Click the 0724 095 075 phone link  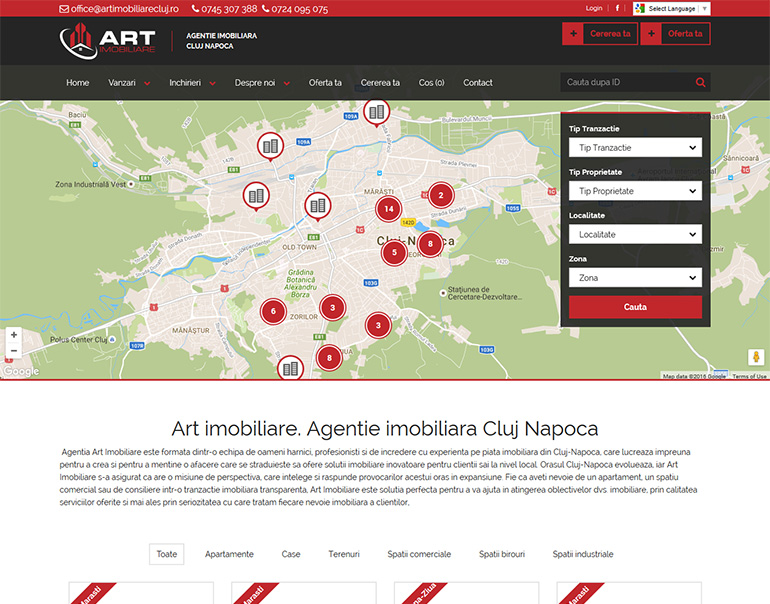(x=300, y=9)
